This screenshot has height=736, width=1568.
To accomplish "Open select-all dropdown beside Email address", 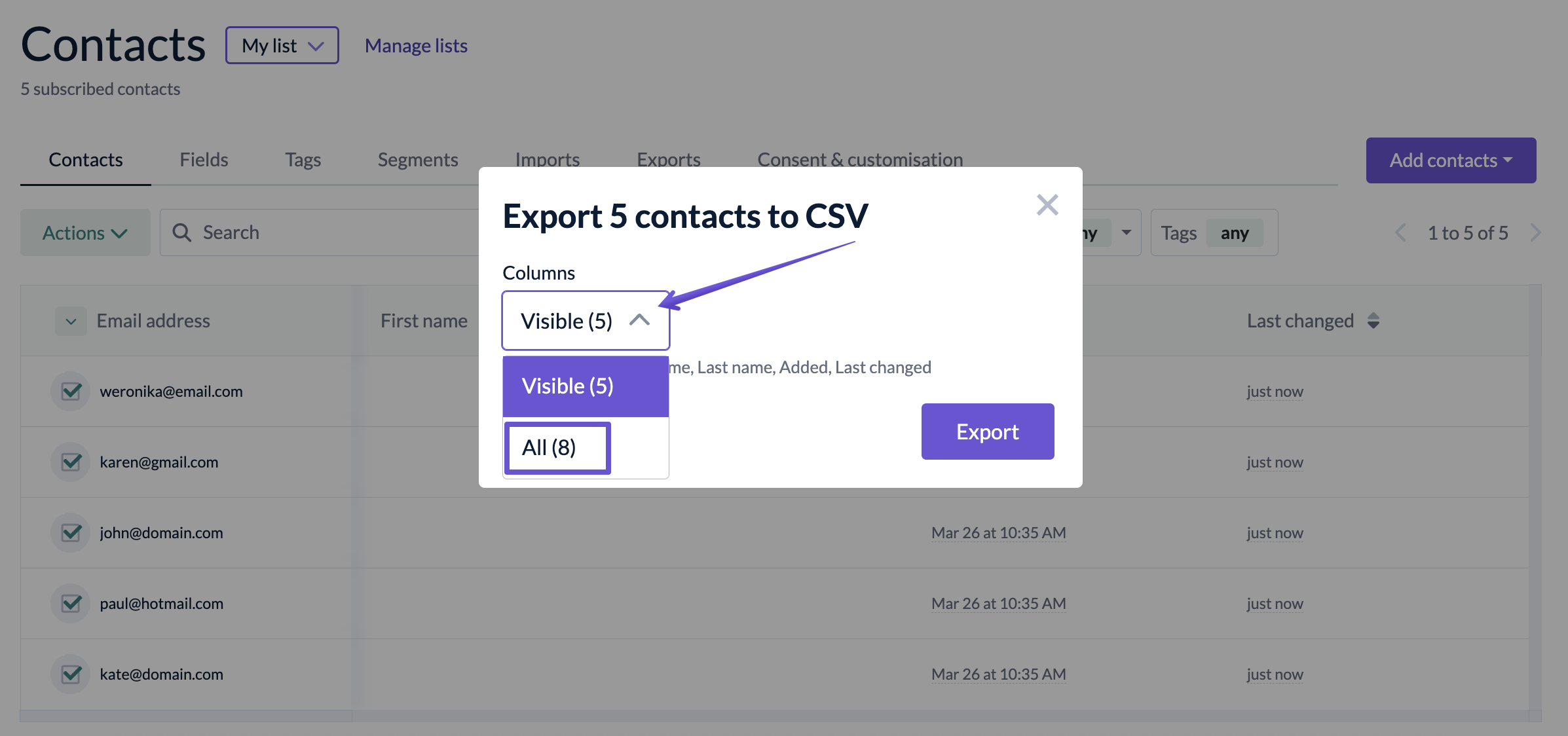I will point(71,321).
